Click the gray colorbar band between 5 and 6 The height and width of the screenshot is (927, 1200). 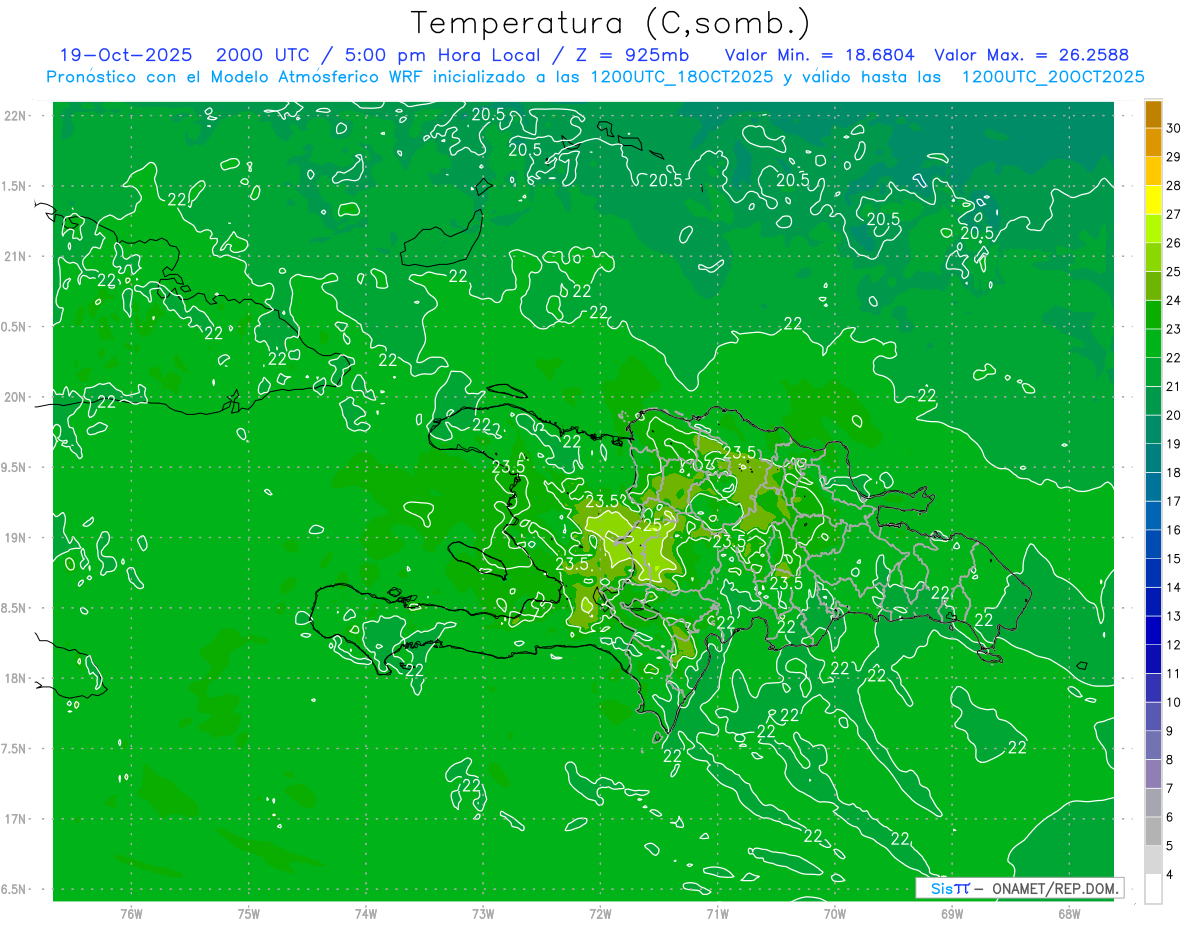point(1153,832)
